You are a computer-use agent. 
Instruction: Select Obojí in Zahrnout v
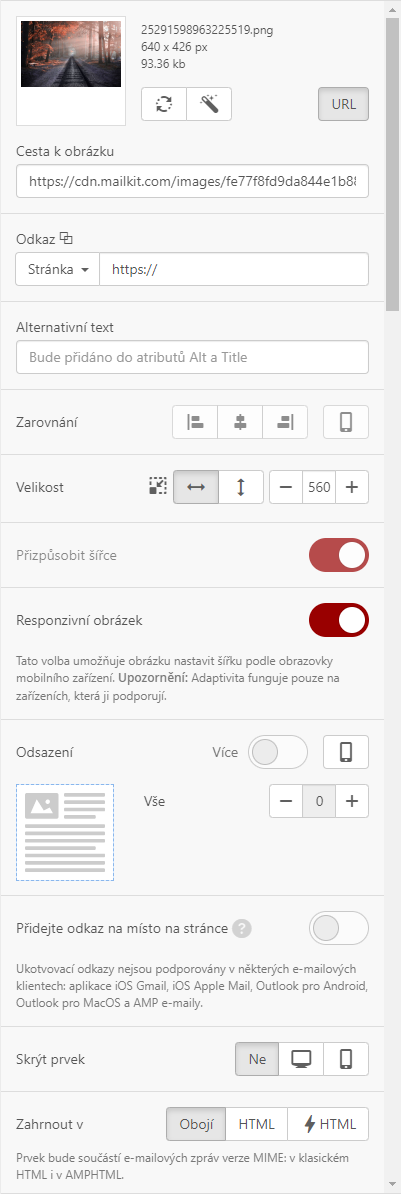click(x=196, y=1124)
